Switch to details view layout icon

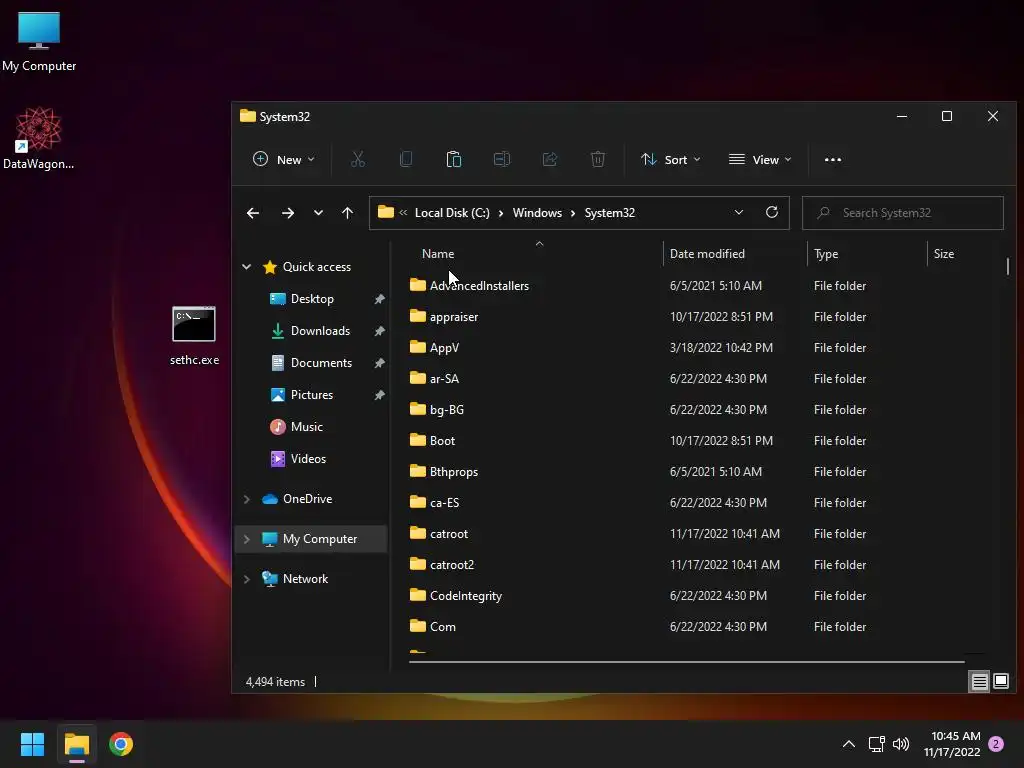tap(980, 682)
